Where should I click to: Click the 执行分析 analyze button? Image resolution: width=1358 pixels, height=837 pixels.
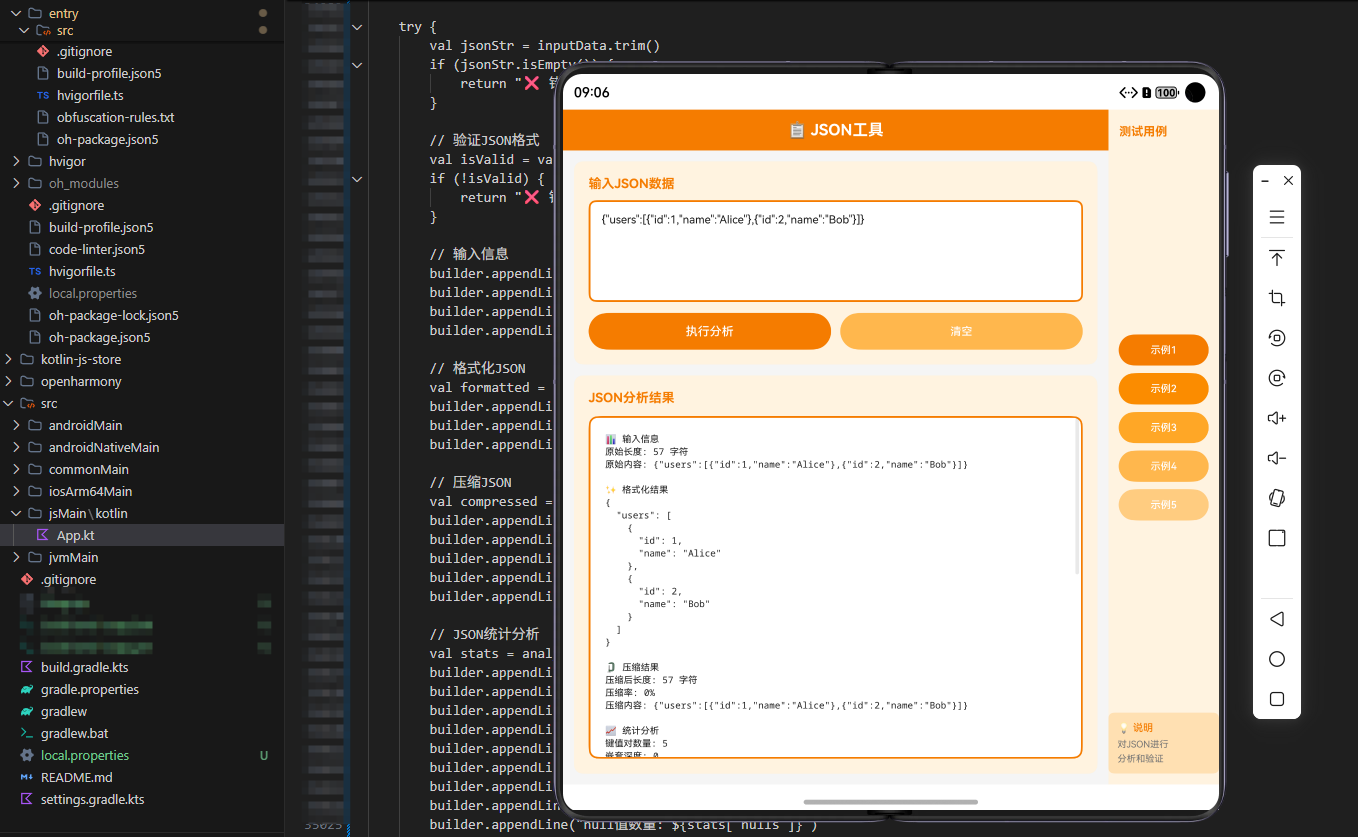[709, 331]
